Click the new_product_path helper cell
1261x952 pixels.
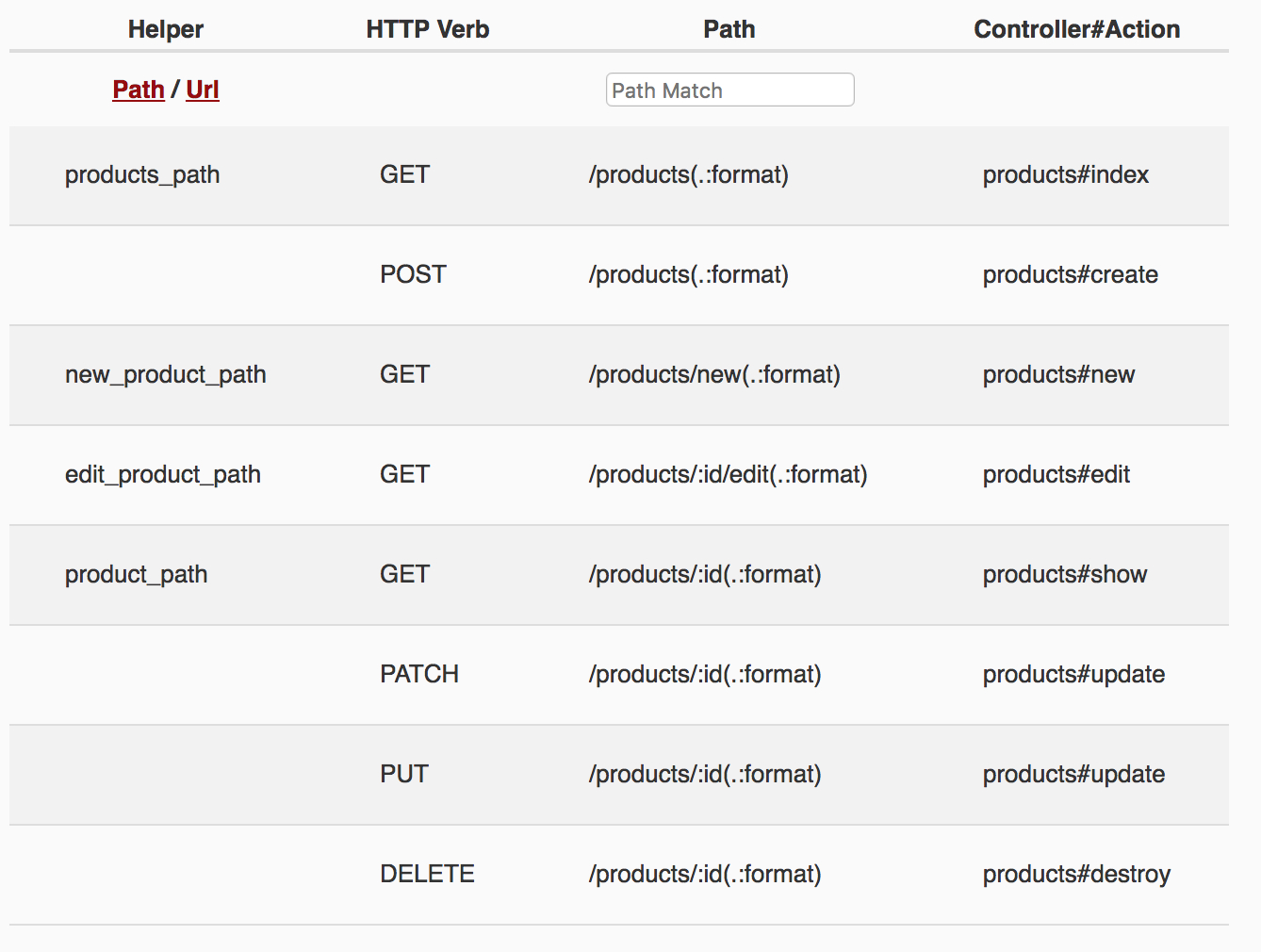pyautogui.click(x=166, y=375)
